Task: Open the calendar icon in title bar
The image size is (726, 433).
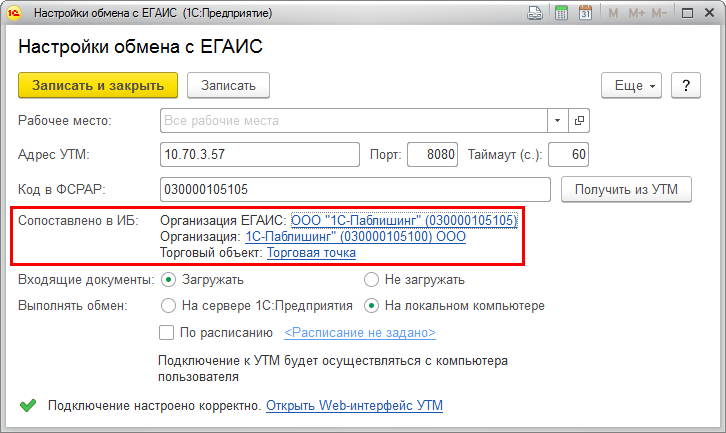Action: click(585, 13)
